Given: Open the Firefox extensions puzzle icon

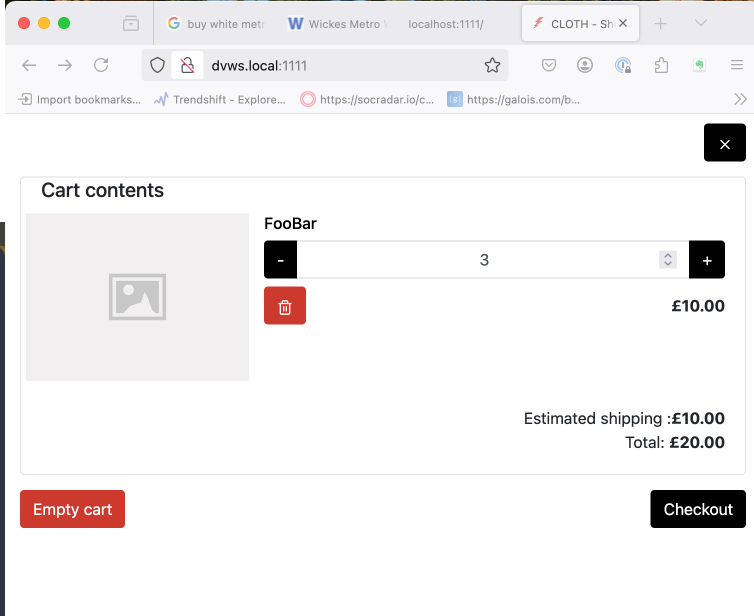Looking at the screenshot, I should pyautogui.click(x=661, y=65).
